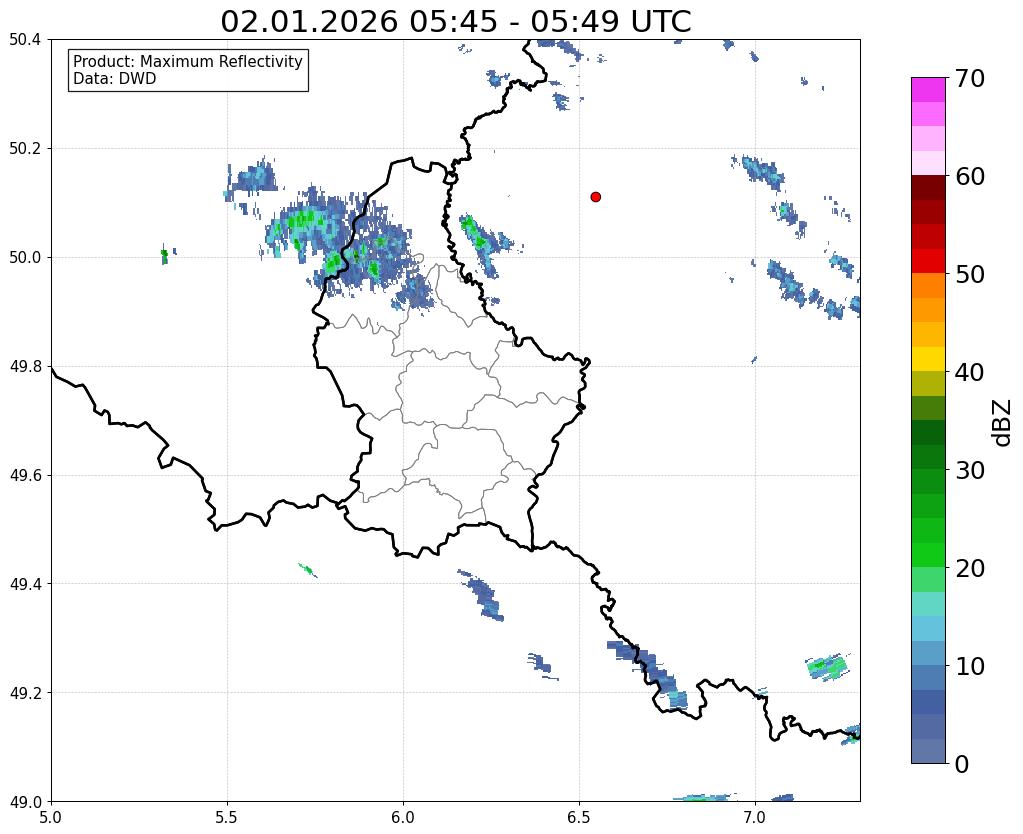Click the "Data: DWD" label

point(115,79)
